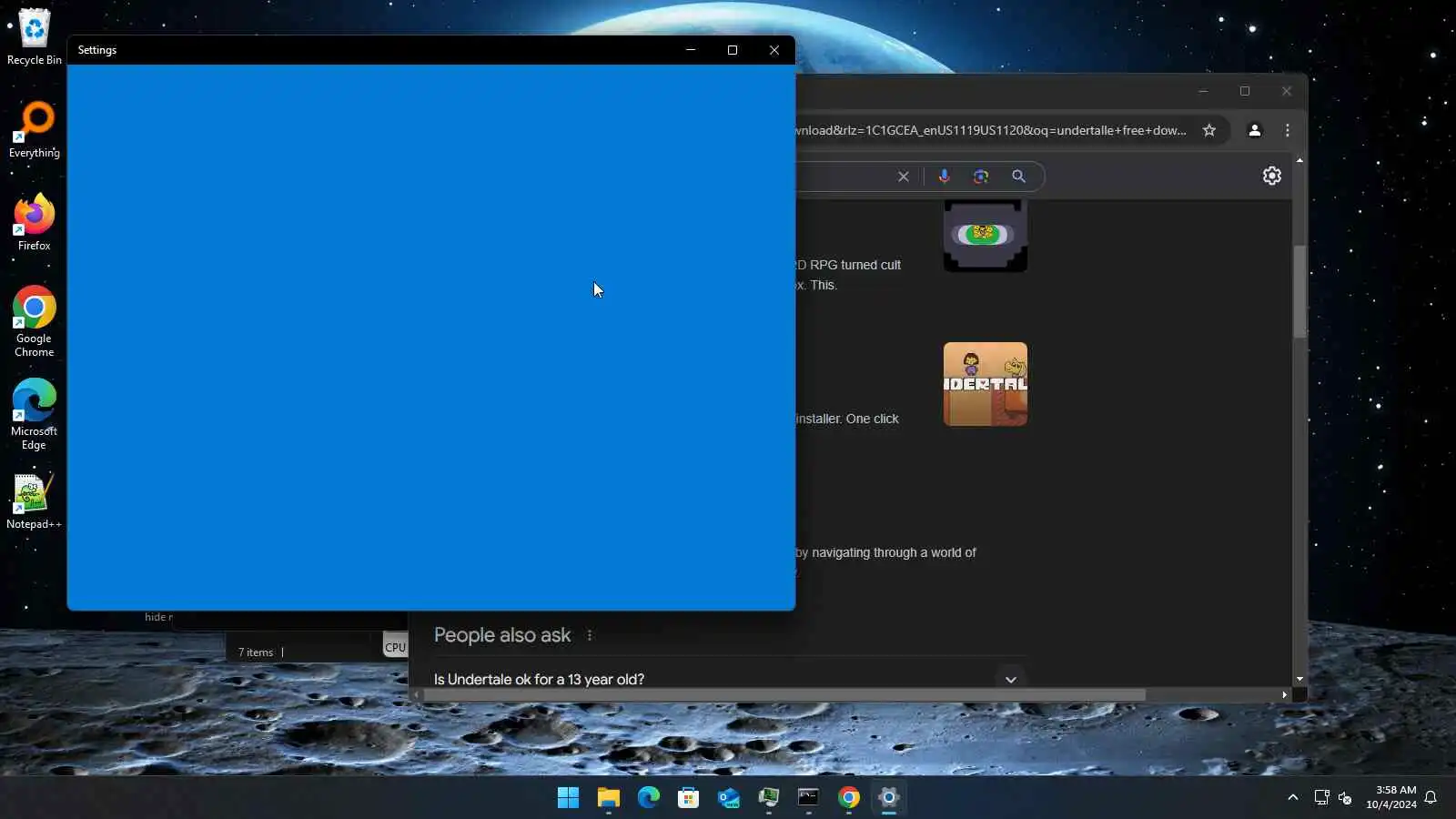Viewport: 1456px width, 819px height.
Task: Maximize the Chrome window
Action: (x=1245, y=91)
